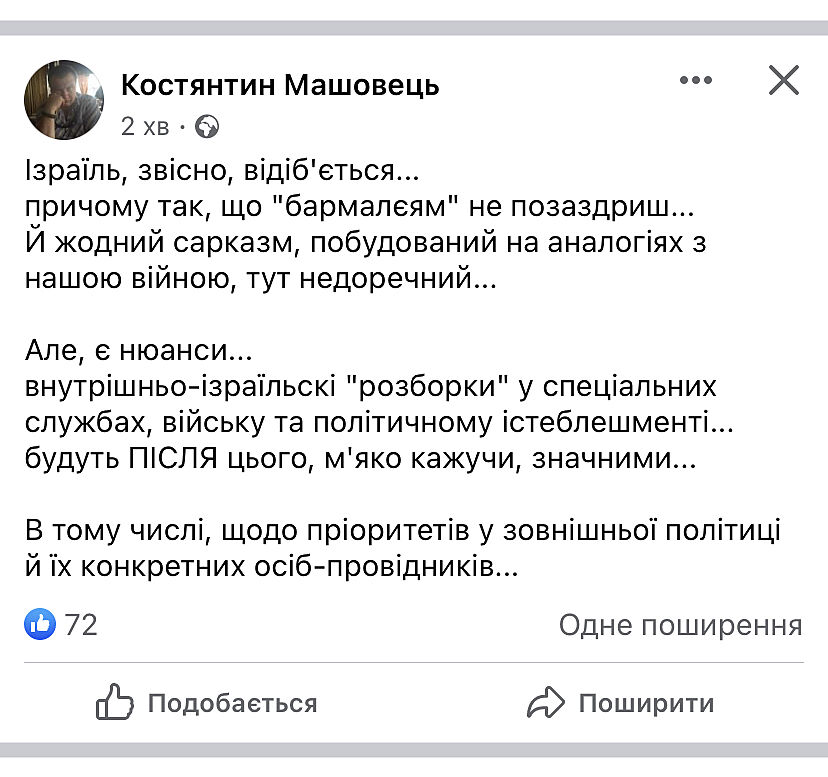
Task: Click the share arrow icon beside Поширити
Action: tap(546, 703)
